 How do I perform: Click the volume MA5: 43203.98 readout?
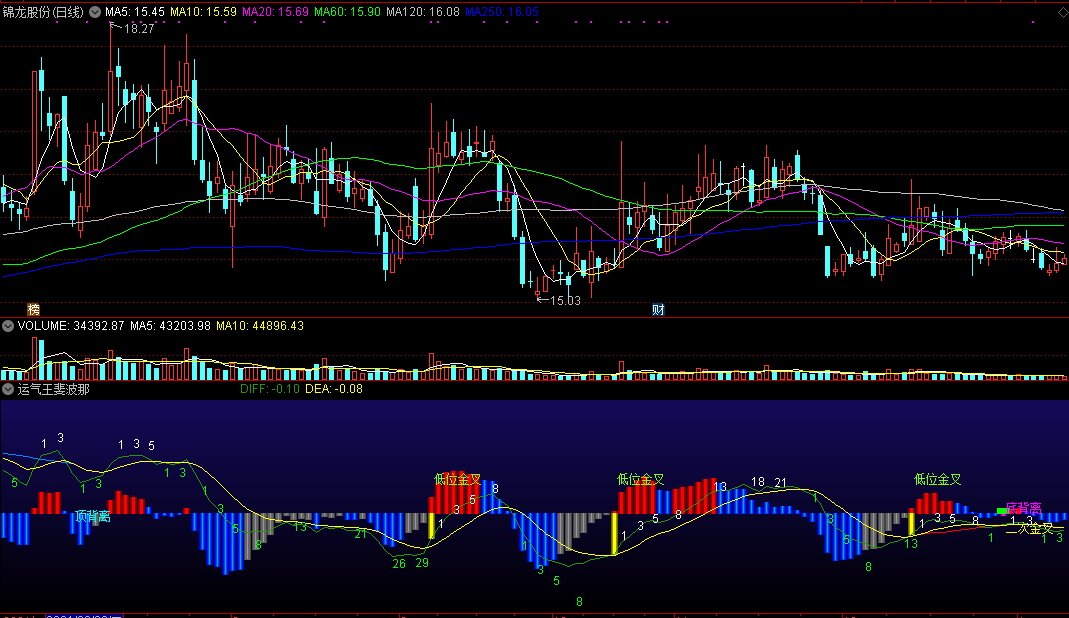[170, 326]
